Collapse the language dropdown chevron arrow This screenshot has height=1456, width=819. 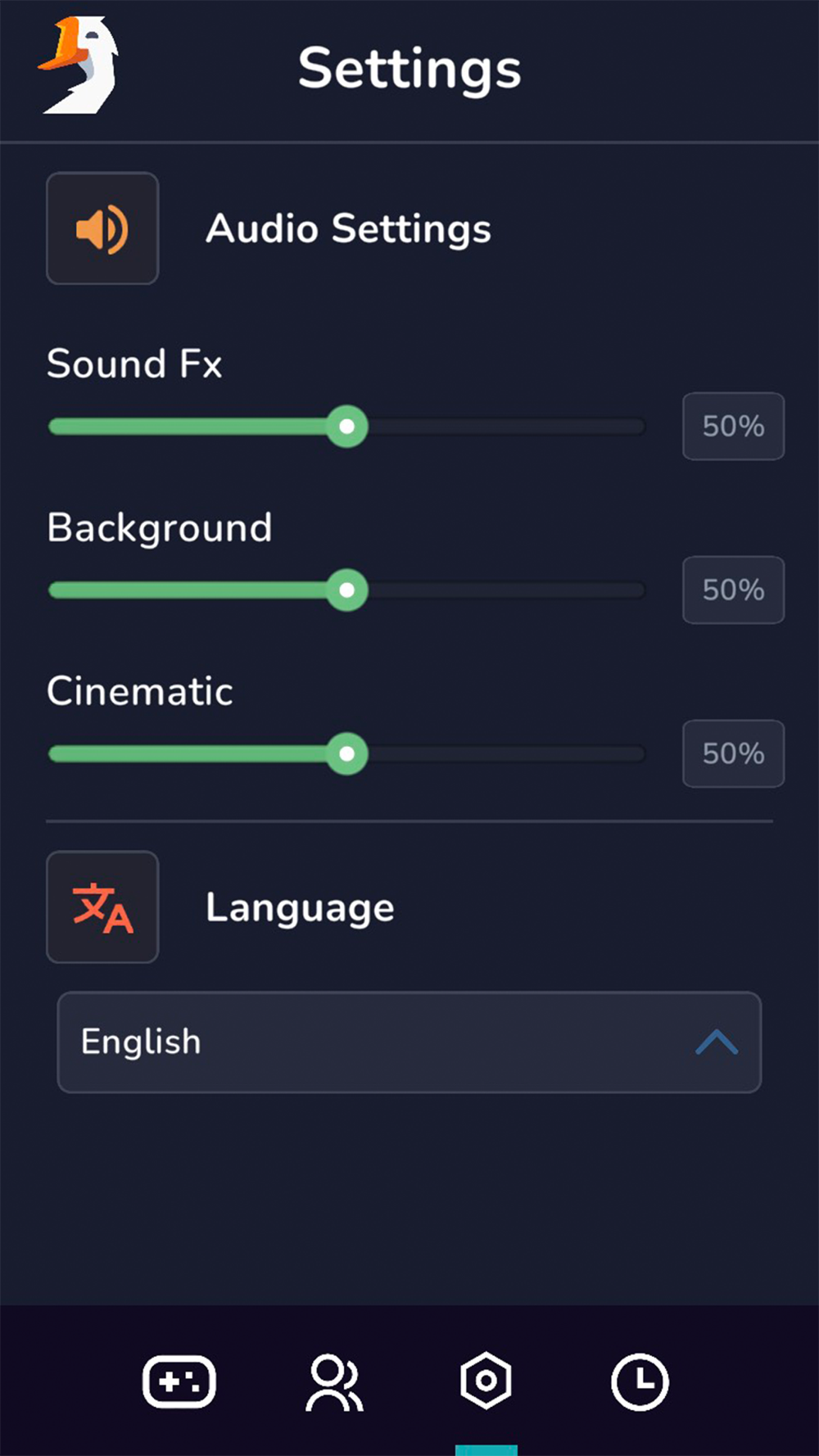click(x=717, y=1042)
